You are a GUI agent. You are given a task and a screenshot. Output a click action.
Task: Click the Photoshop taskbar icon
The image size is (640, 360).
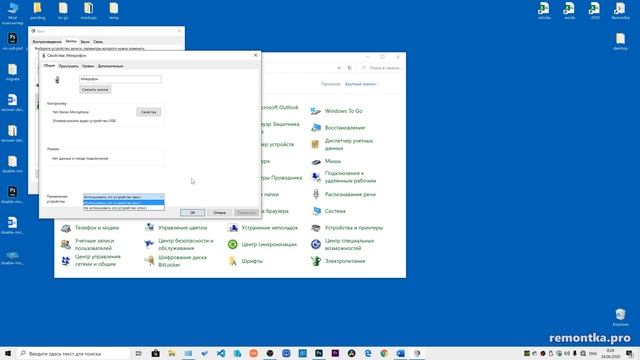pos(319,353)
